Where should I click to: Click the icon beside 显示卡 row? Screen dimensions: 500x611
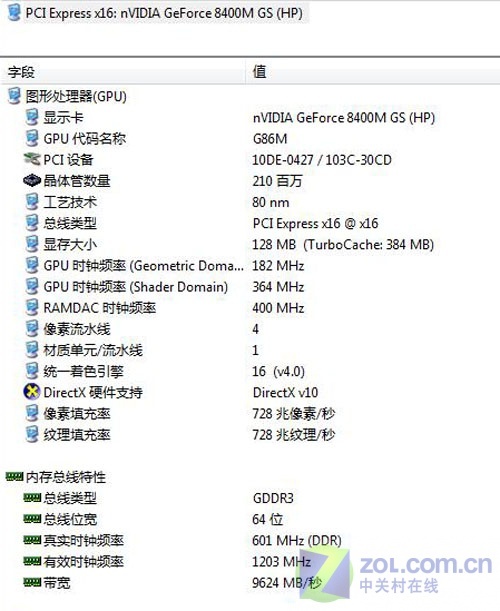point(32,117)
